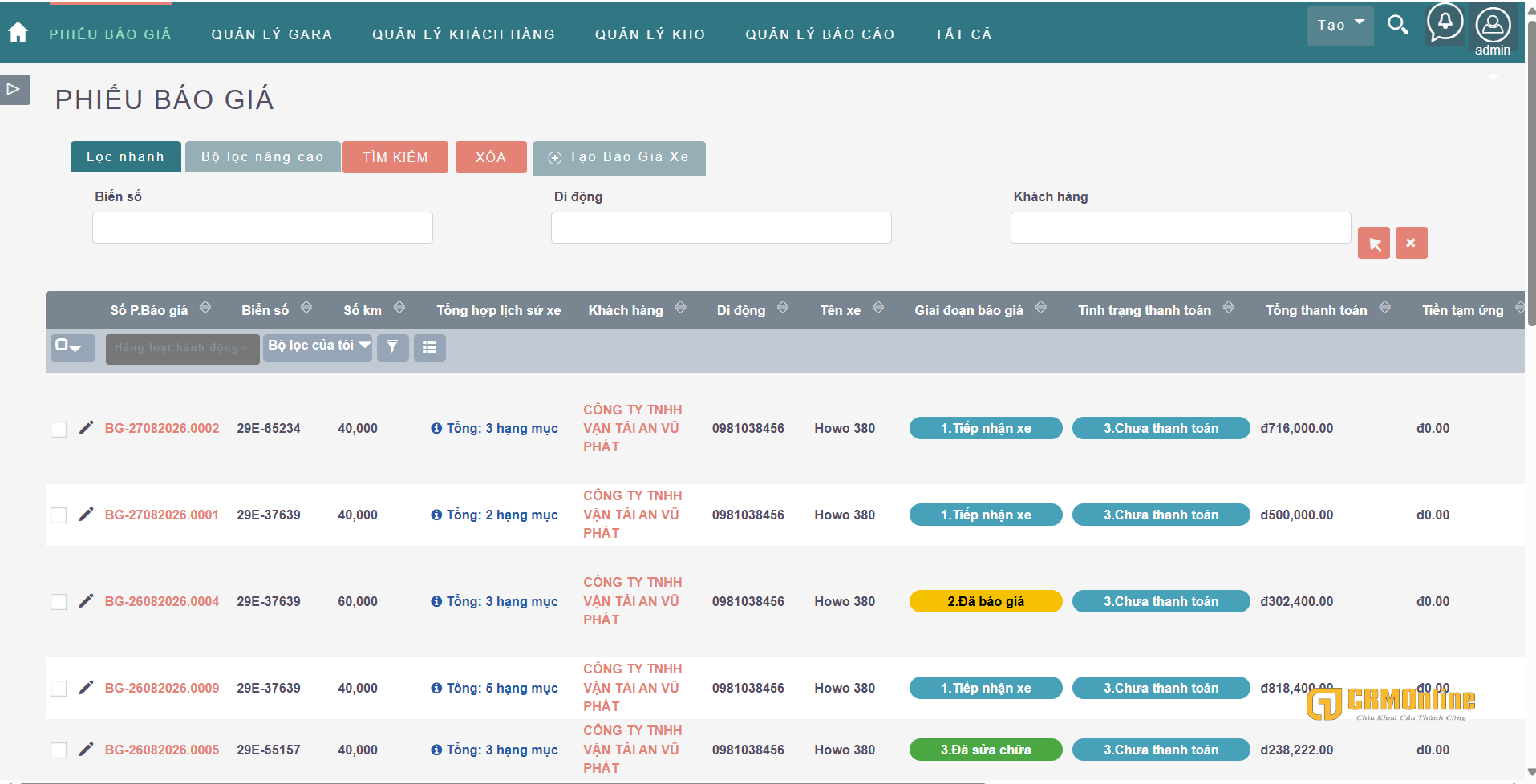1536x784 pixels.
Task: Open the QUẢN LÝ KHÁCH HÀNG menu
Action: tap(464, 34)
